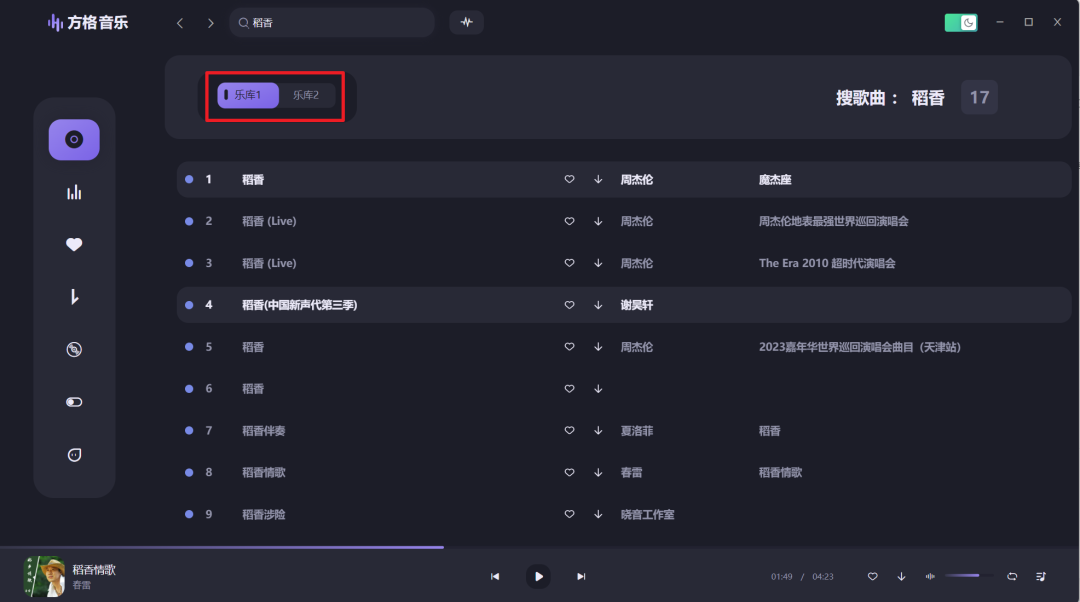Image resolution: width=1080 pixels, height=602 pixels.
Task: Open artist 晓音工作室
Action: 647,515
